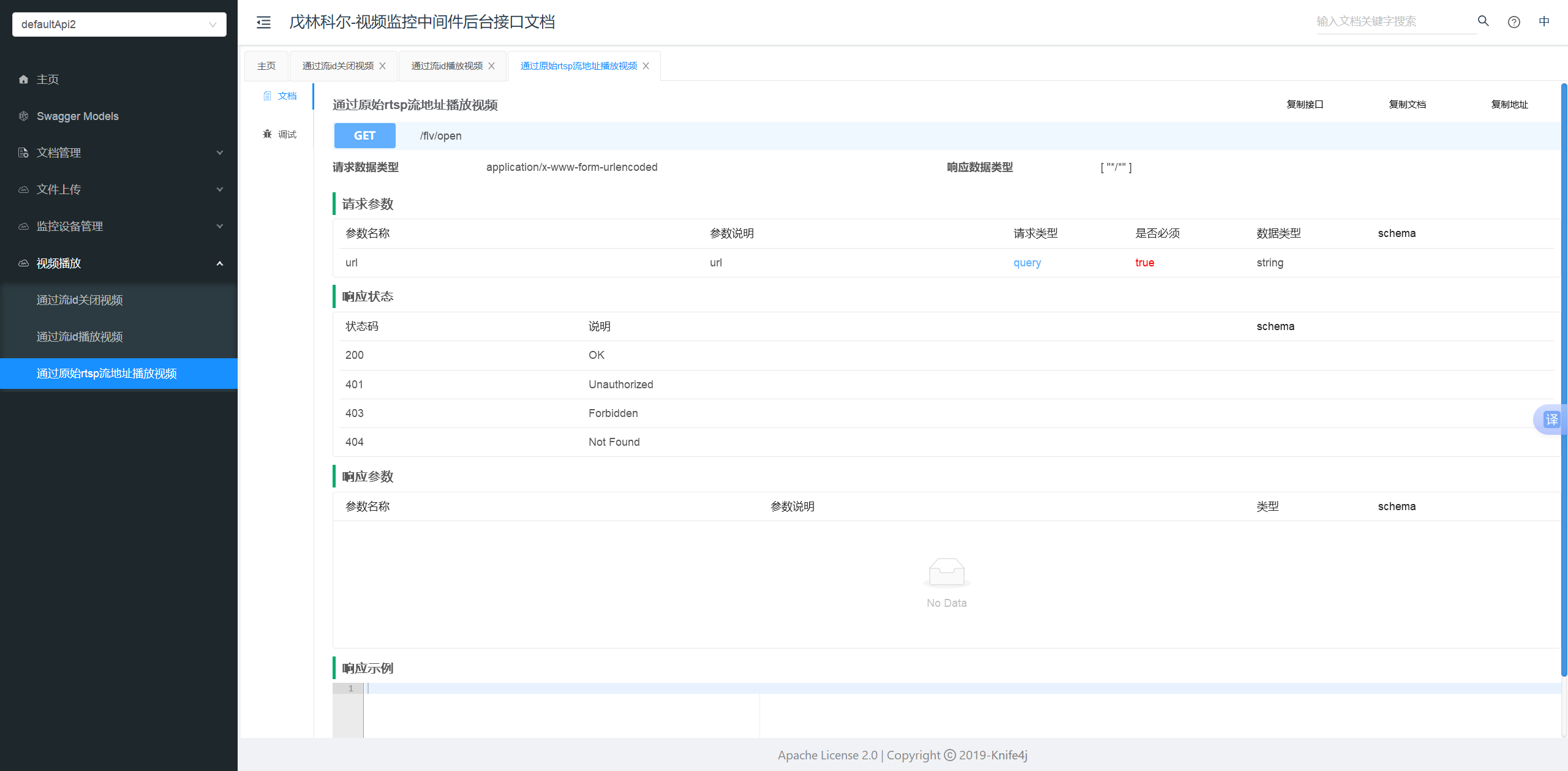Open Swagger Models in sidebar
Screen dimensions: 1568x771
(77, 116)
